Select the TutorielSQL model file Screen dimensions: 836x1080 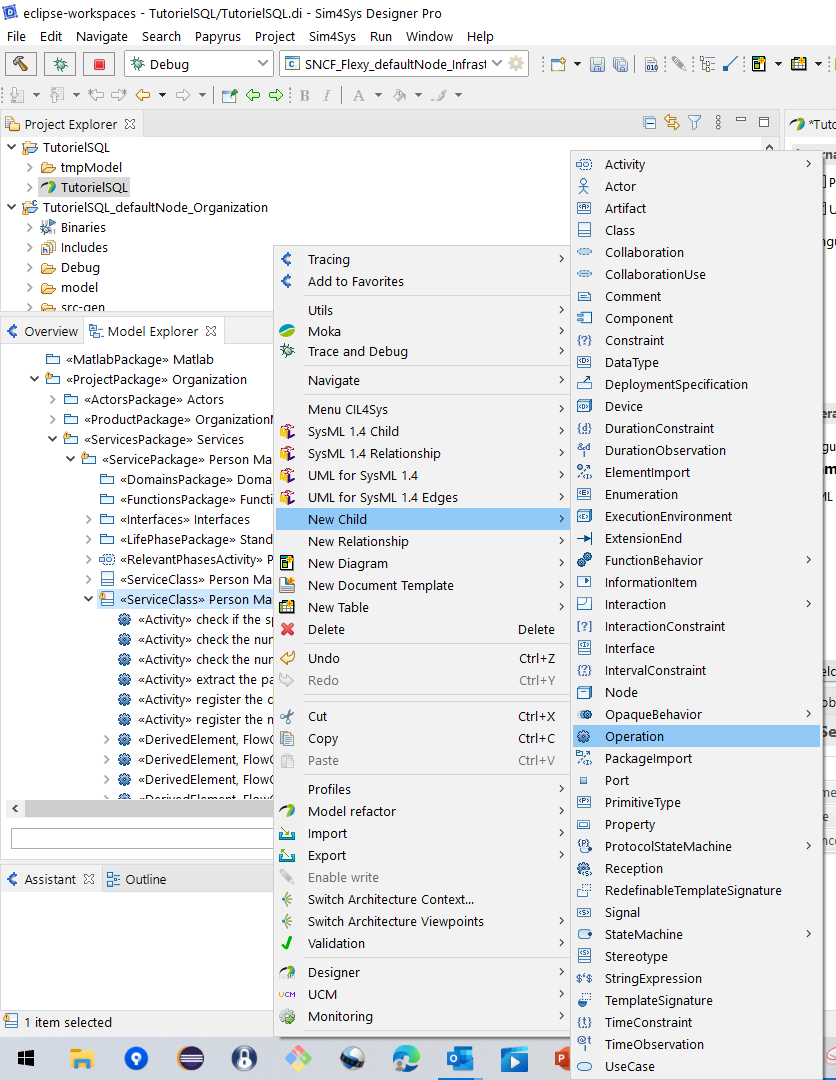point(84,187)
